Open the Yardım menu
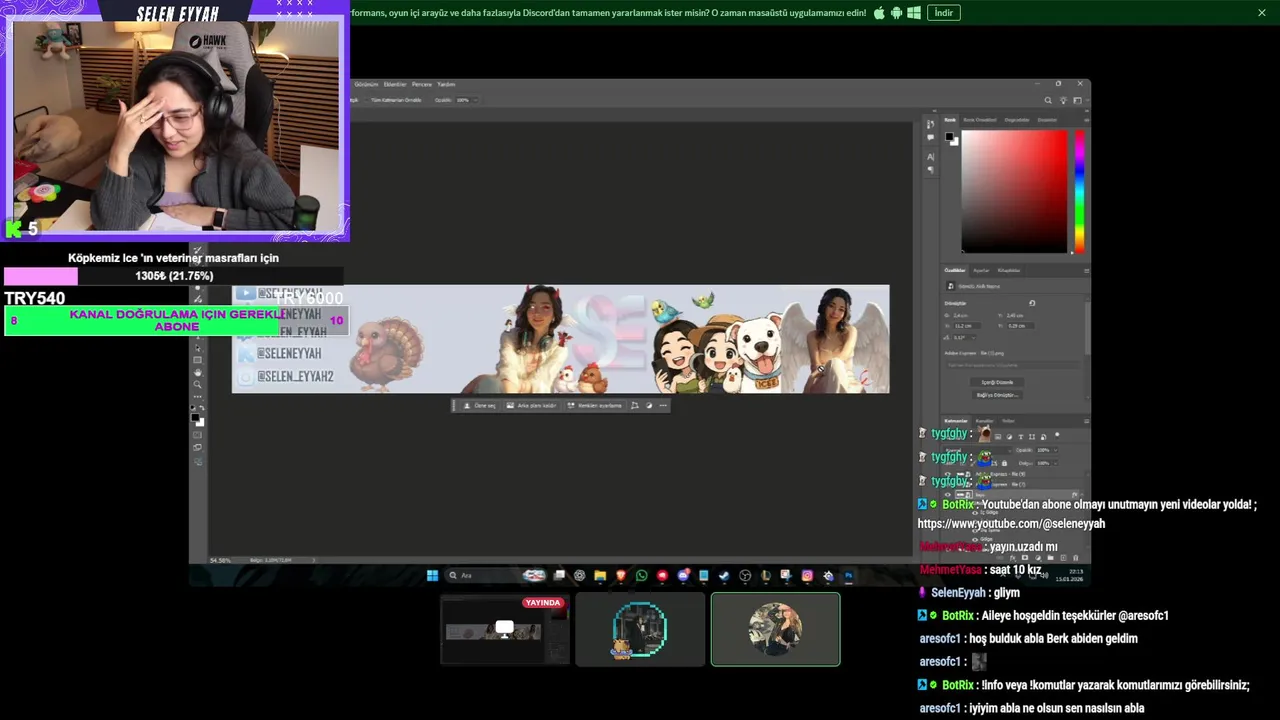 [446, 84]
